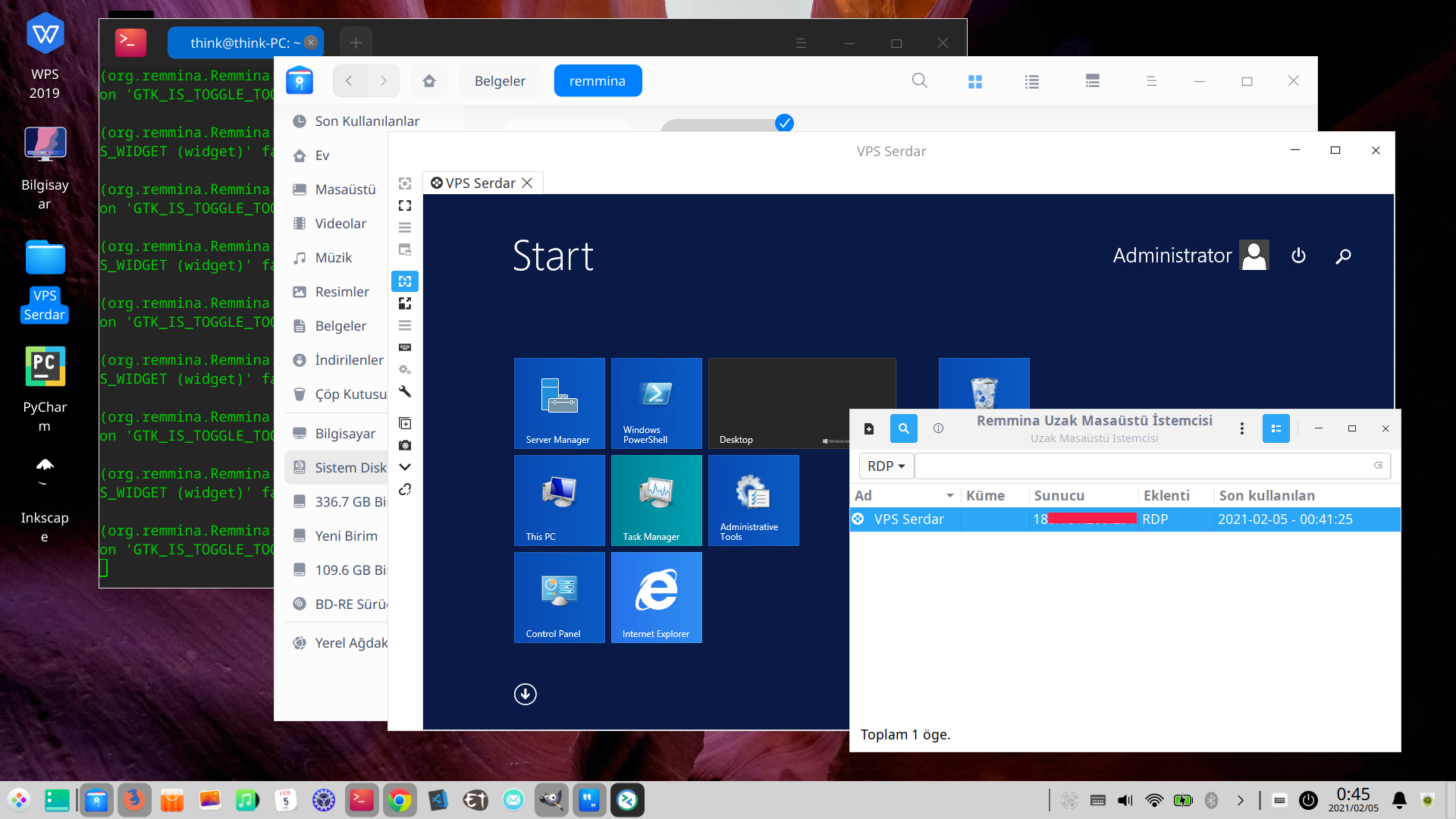Toggle the list view button in Remmina header
The width and height of the screenshot is (1456, 819).
pyautogui.click(x=1276, y=428)
